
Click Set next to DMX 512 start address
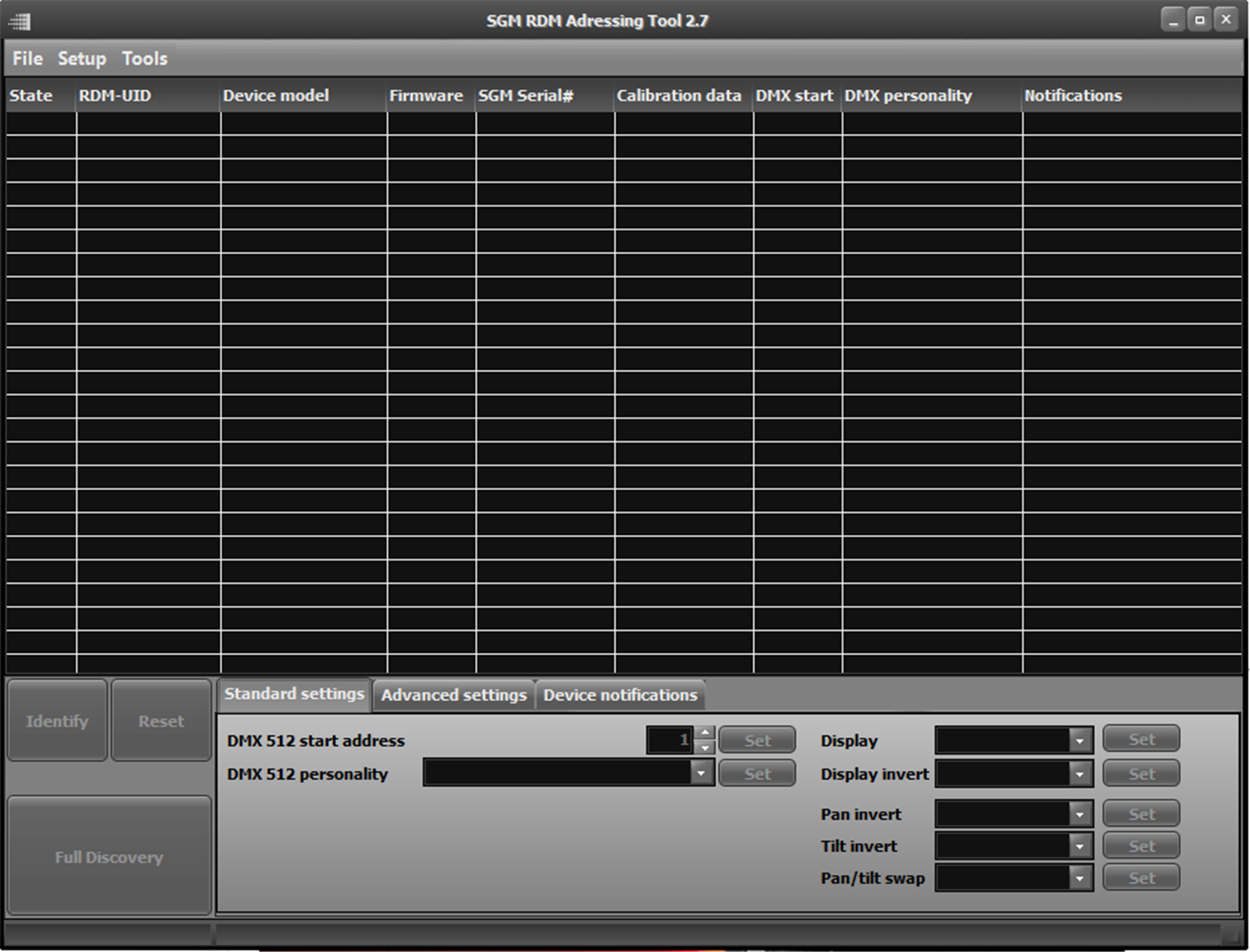(756, 740)
